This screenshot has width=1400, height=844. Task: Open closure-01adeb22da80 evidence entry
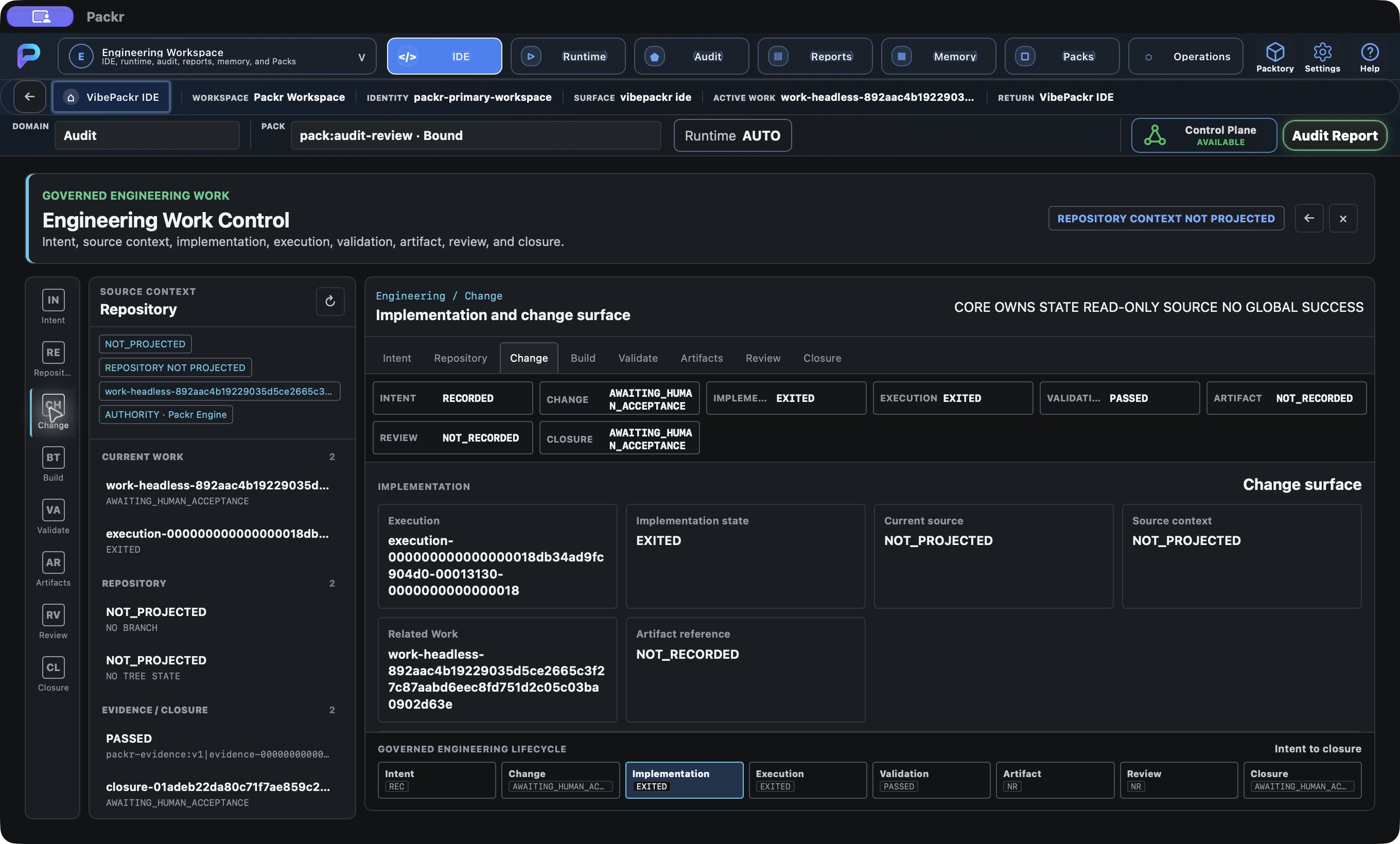(x=219, y=794)
